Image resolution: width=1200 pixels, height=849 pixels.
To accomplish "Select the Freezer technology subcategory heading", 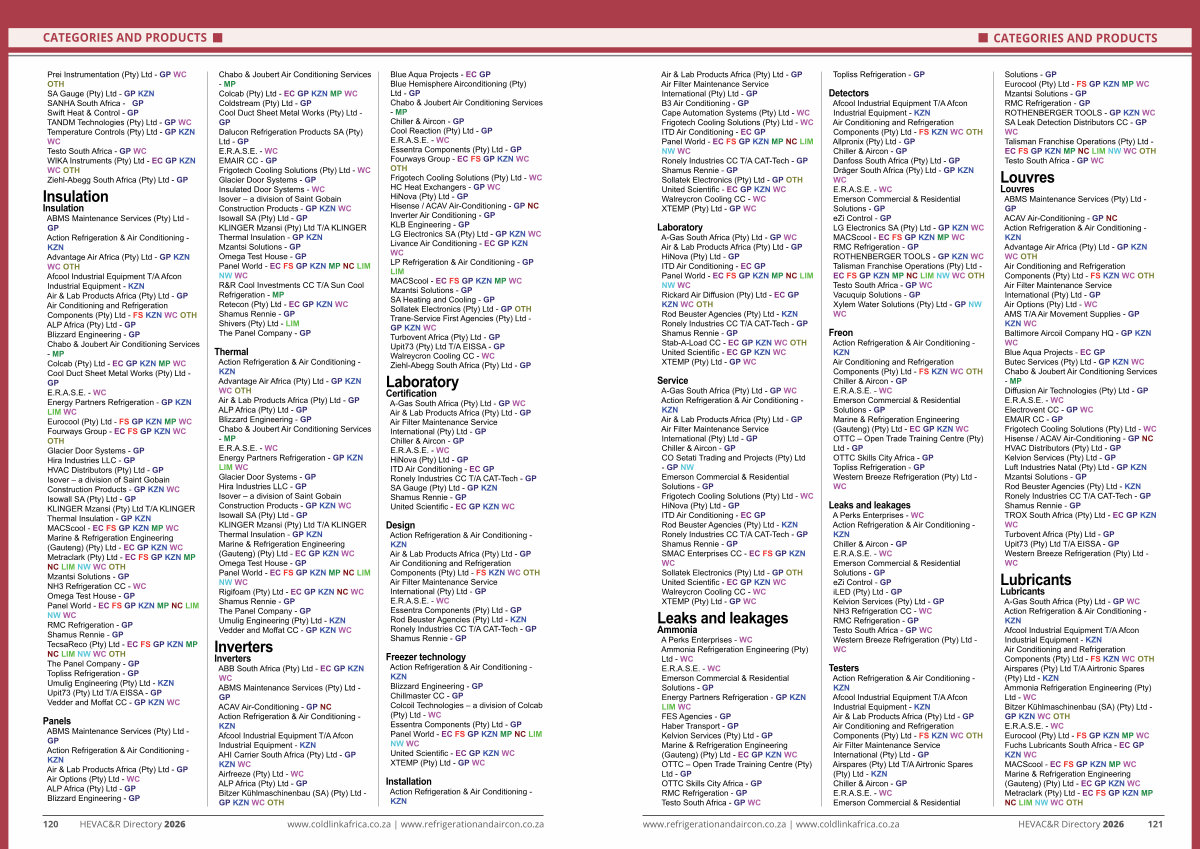I will 425,657.
